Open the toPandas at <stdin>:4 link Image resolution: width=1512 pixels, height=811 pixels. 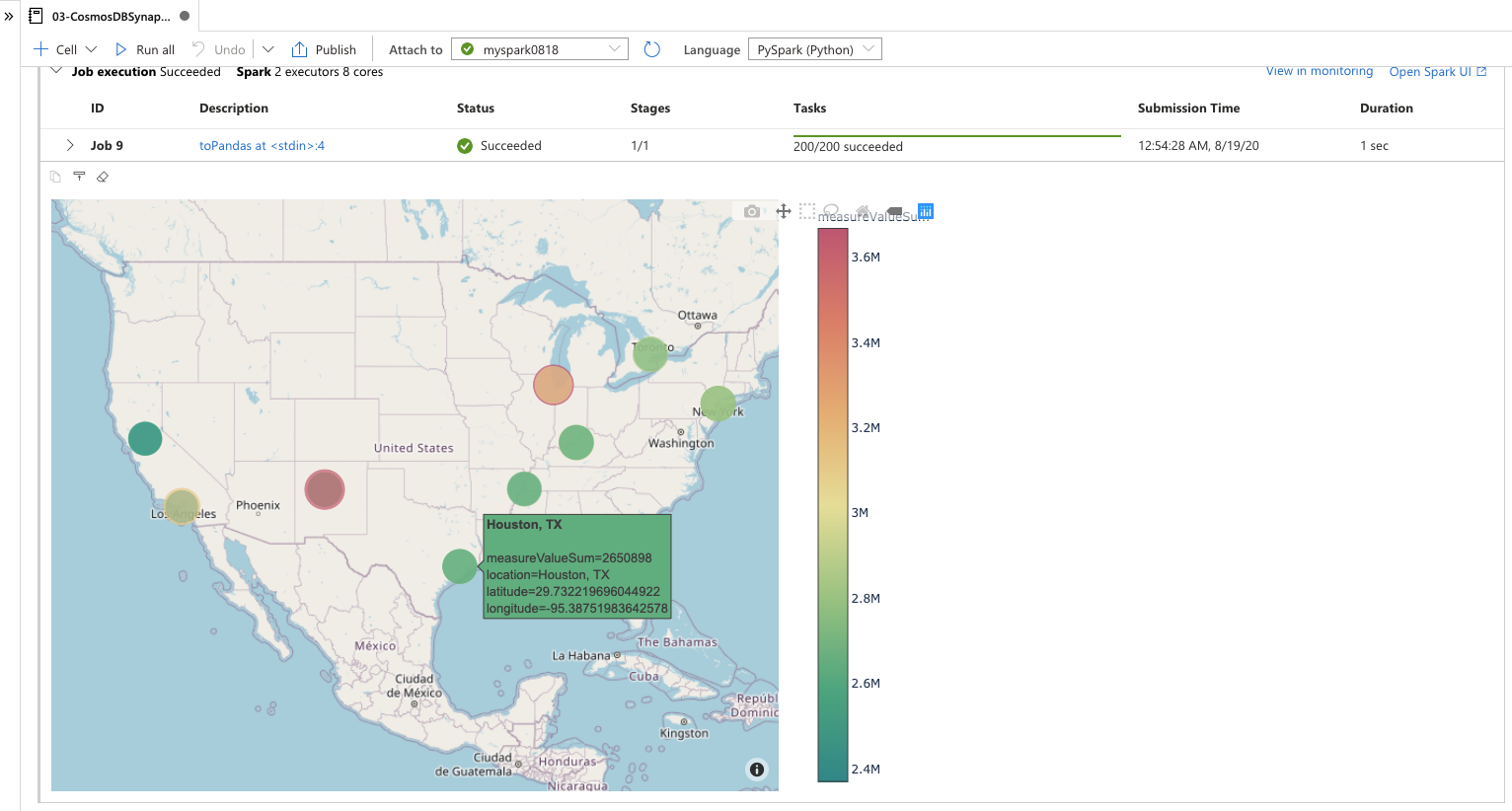tap(262, 145)
